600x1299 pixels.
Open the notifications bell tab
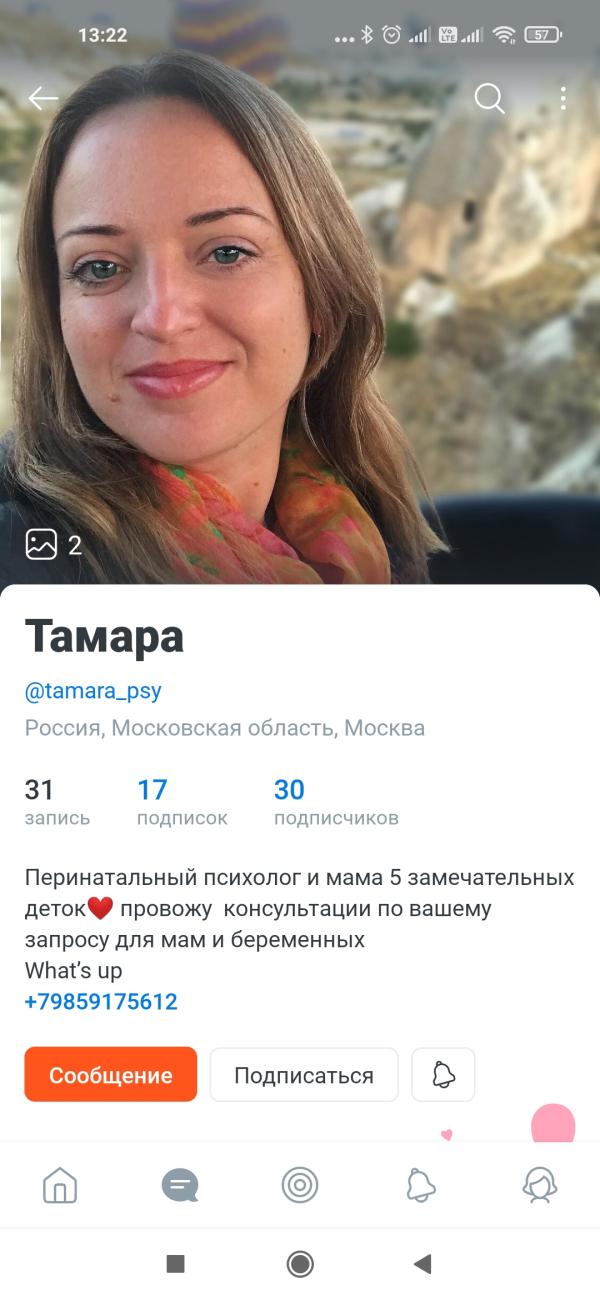coord(421,1186)
